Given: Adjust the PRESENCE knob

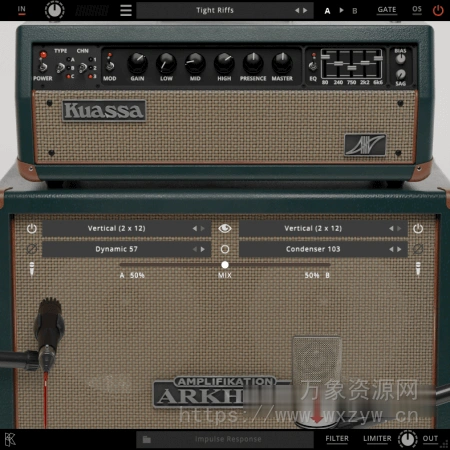Looking at the screenshot, I should point(253,63).
